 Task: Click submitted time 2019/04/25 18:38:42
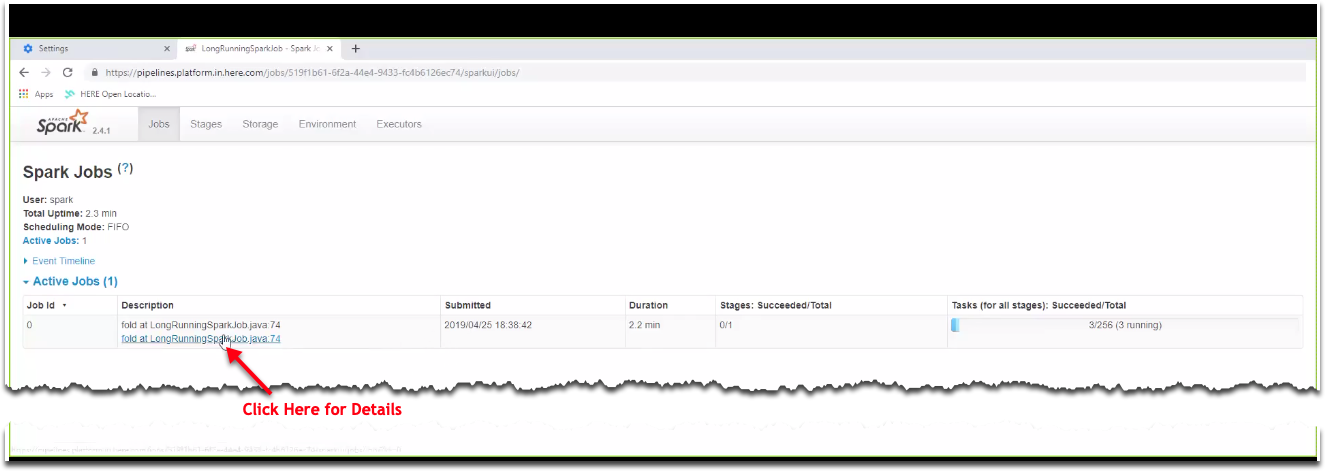(x=488, y=325)
